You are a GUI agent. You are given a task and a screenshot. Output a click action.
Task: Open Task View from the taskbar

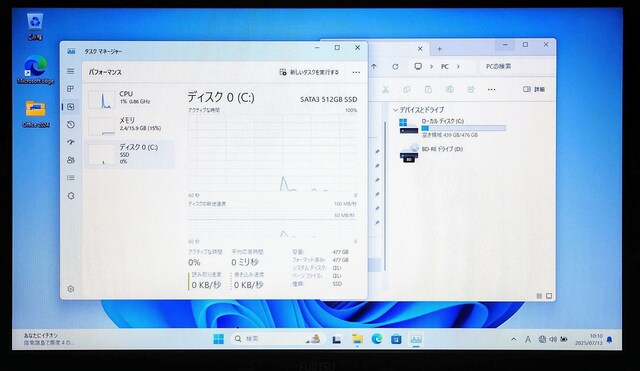coord(337,339)
